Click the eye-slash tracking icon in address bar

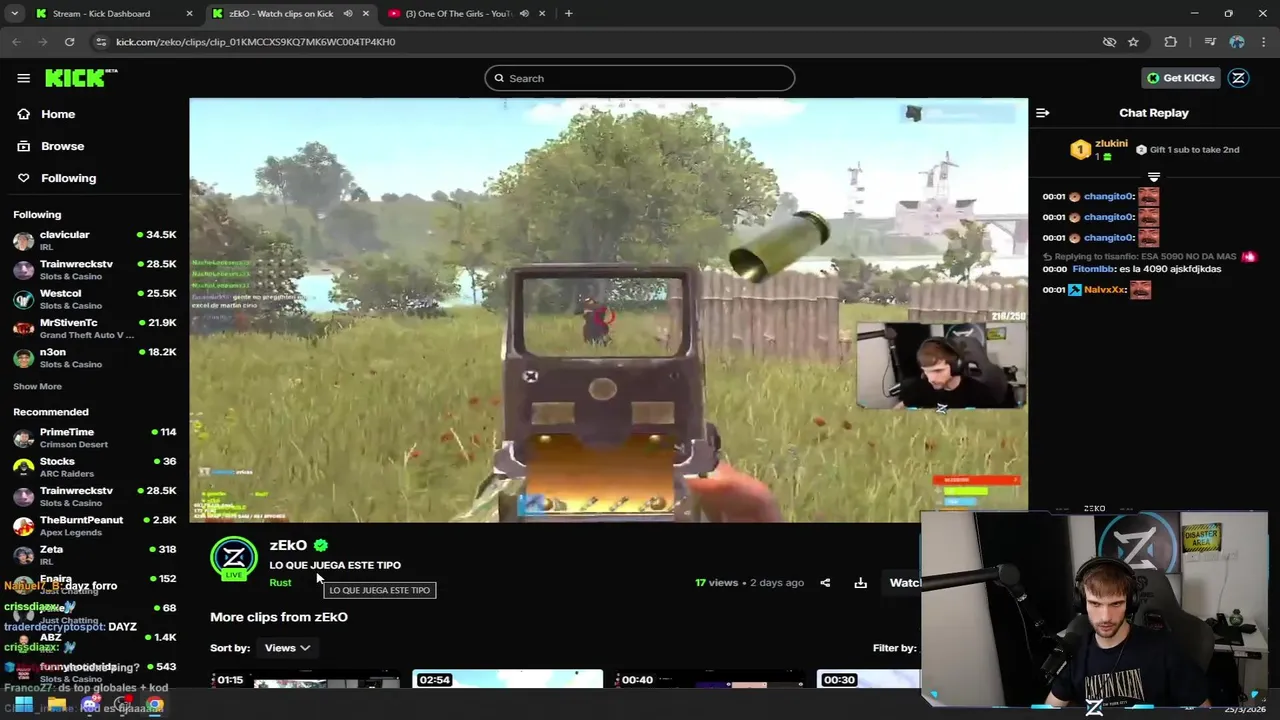pyautogui.click(x=1109, y=42)
